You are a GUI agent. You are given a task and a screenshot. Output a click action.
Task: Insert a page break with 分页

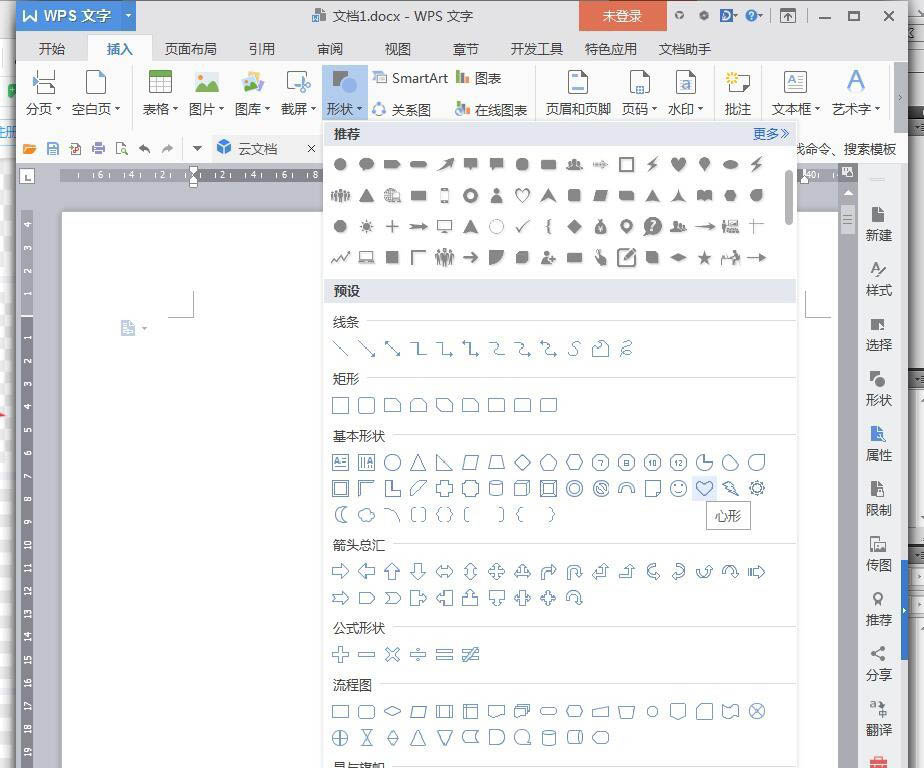pos(44,93)
